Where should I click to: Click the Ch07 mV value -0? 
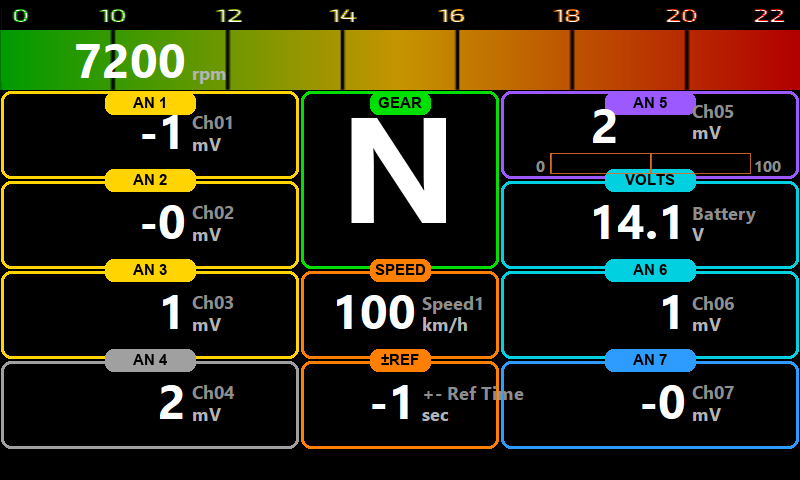[663, 402]
